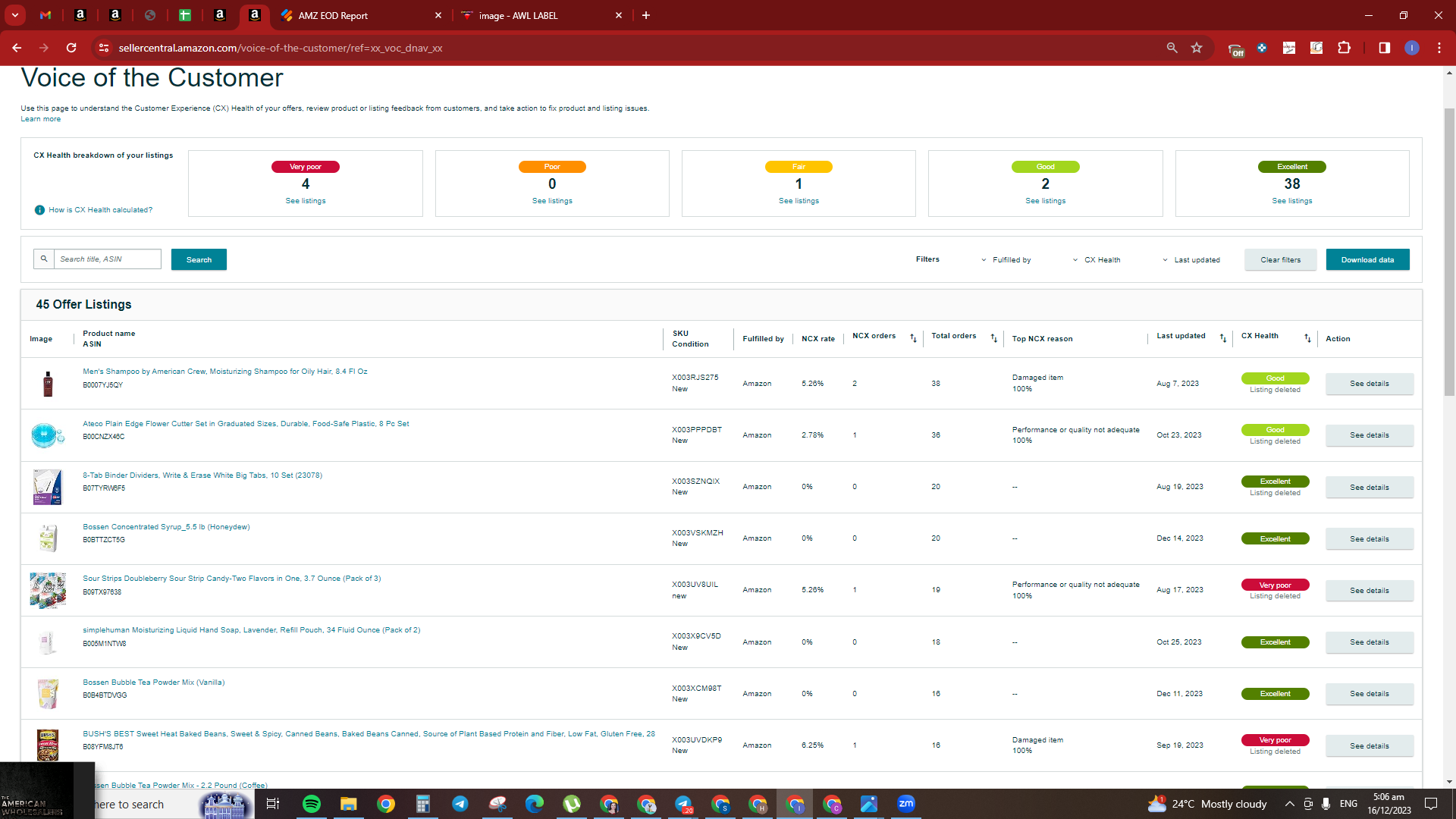1456x819 pixels.
Task: Open Zoom from the taskbar
Action: (906, 804)
